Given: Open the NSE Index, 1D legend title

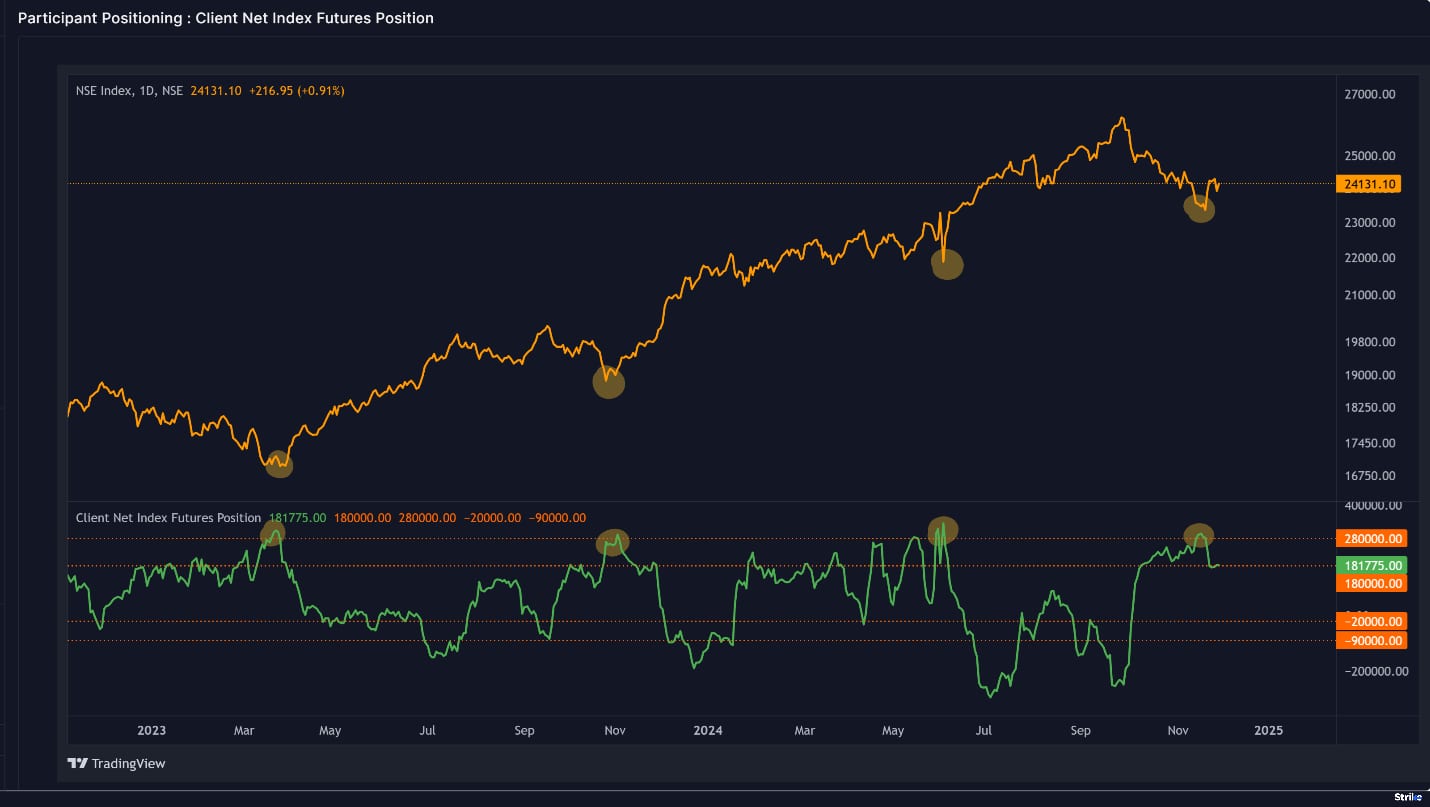Looking at the screenshot, I should click(x=129, y=91).
